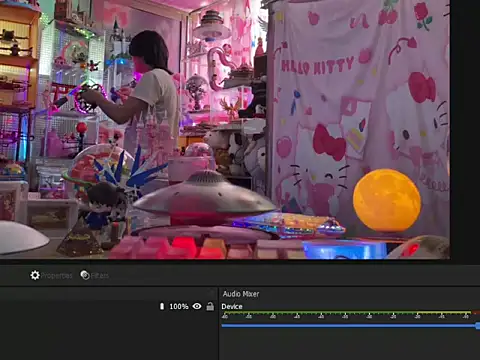Image resolution: width=480 pixels, height=360 pixels.
Task: Click black empty area right of preview
Action: click(465, 130)
